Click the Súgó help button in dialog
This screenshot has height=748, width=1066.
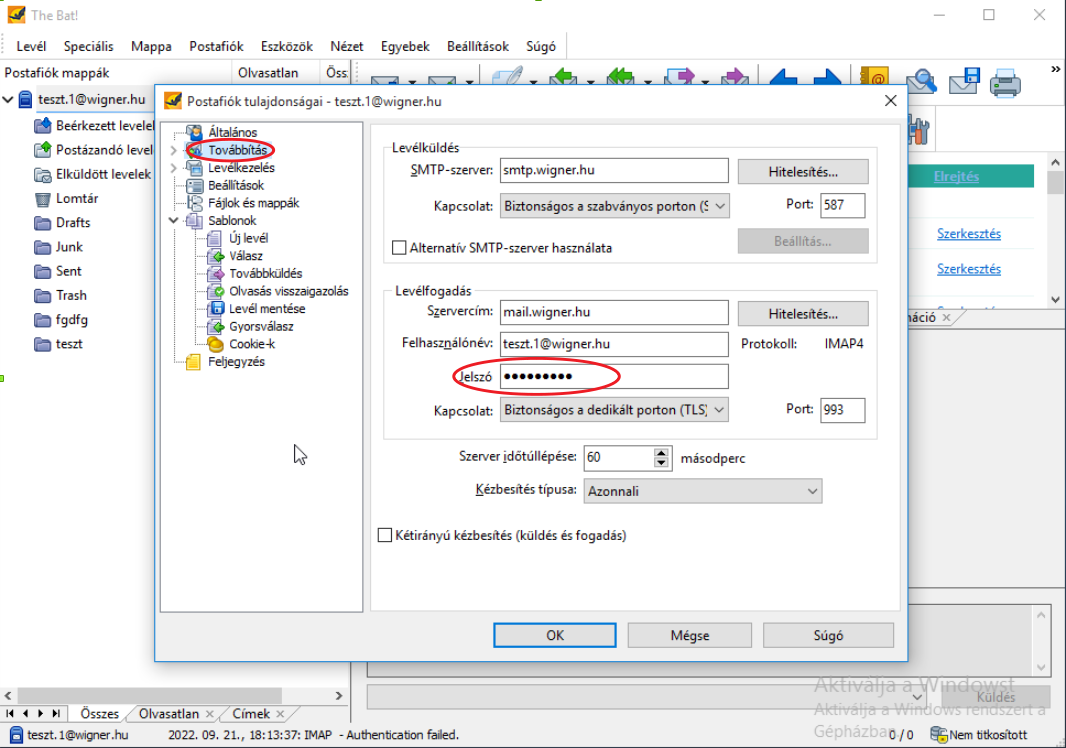click(828, 635)
